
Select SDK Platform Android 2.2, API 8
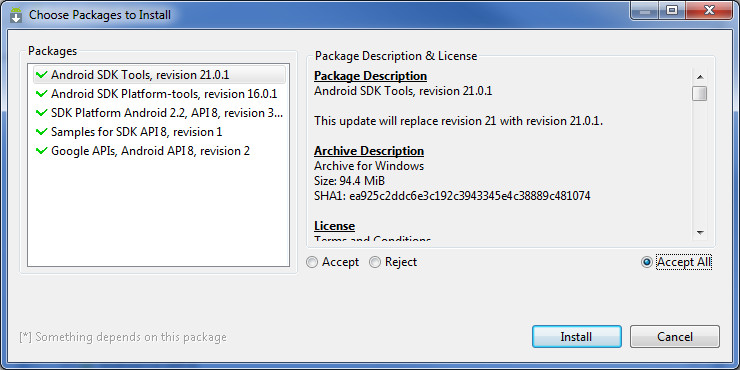click(160, 113)
